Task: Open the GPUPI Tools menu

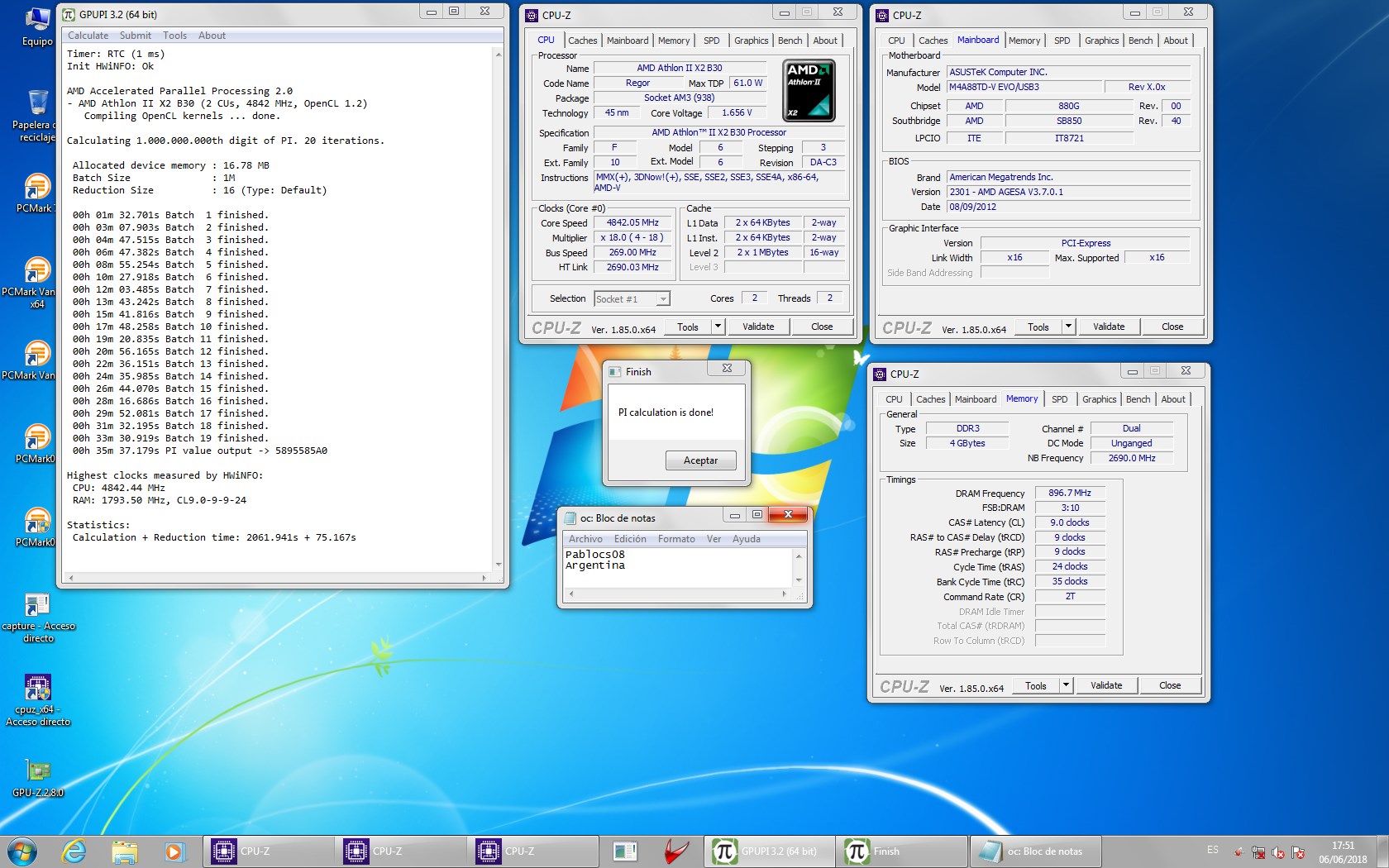Action: coord(174,36)
